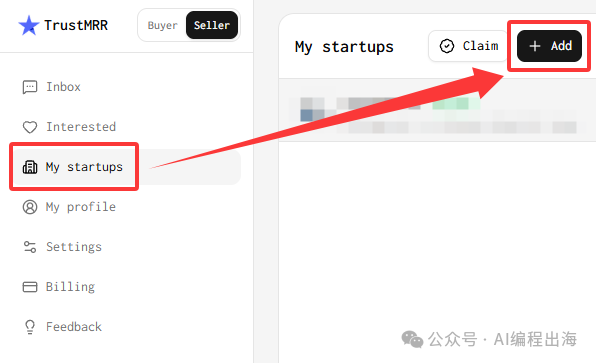596x363 pixels.
Task: Click the Claim button
Action: (468, 46)
